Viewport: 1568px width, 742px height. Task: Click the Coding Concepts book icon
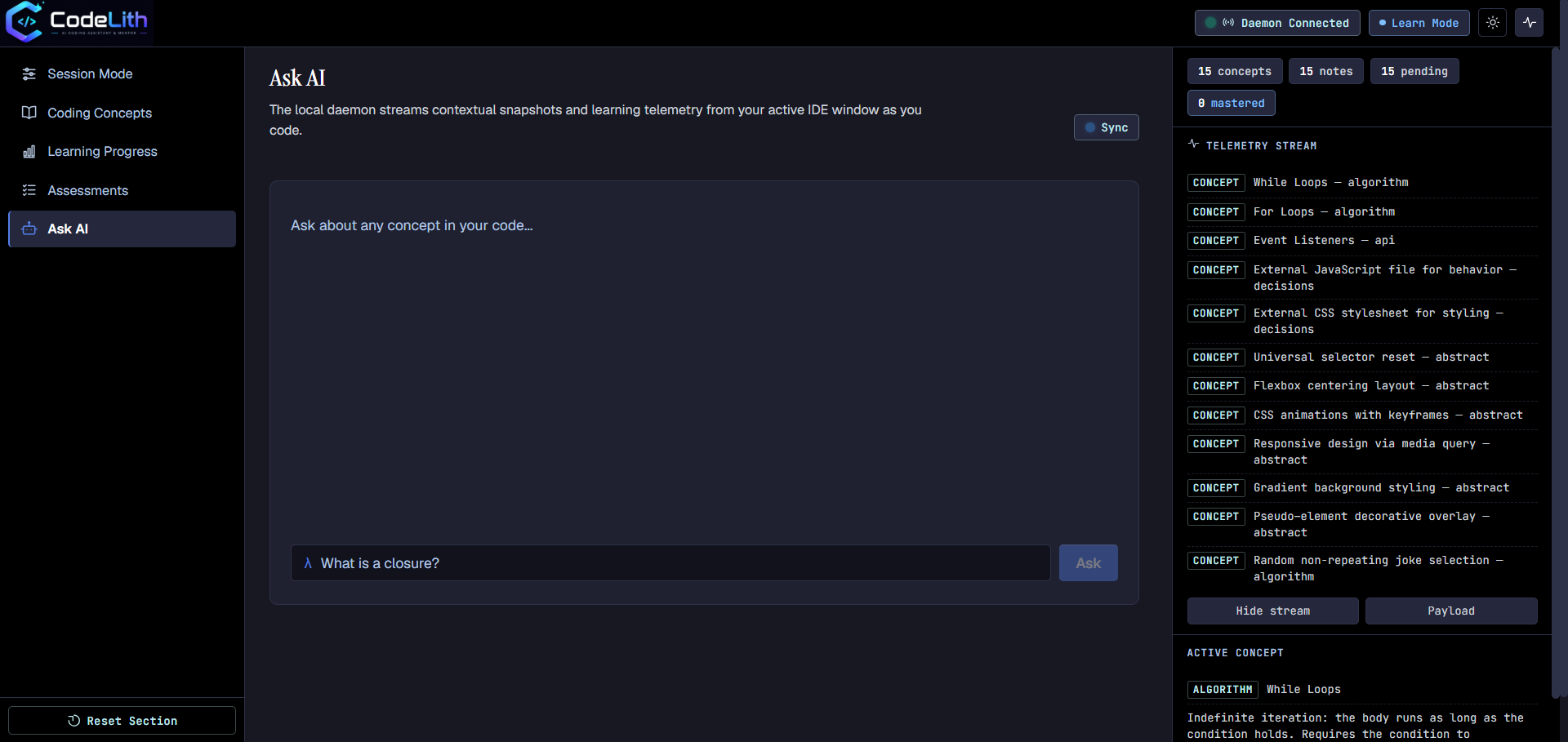click(x=29, y=113)
